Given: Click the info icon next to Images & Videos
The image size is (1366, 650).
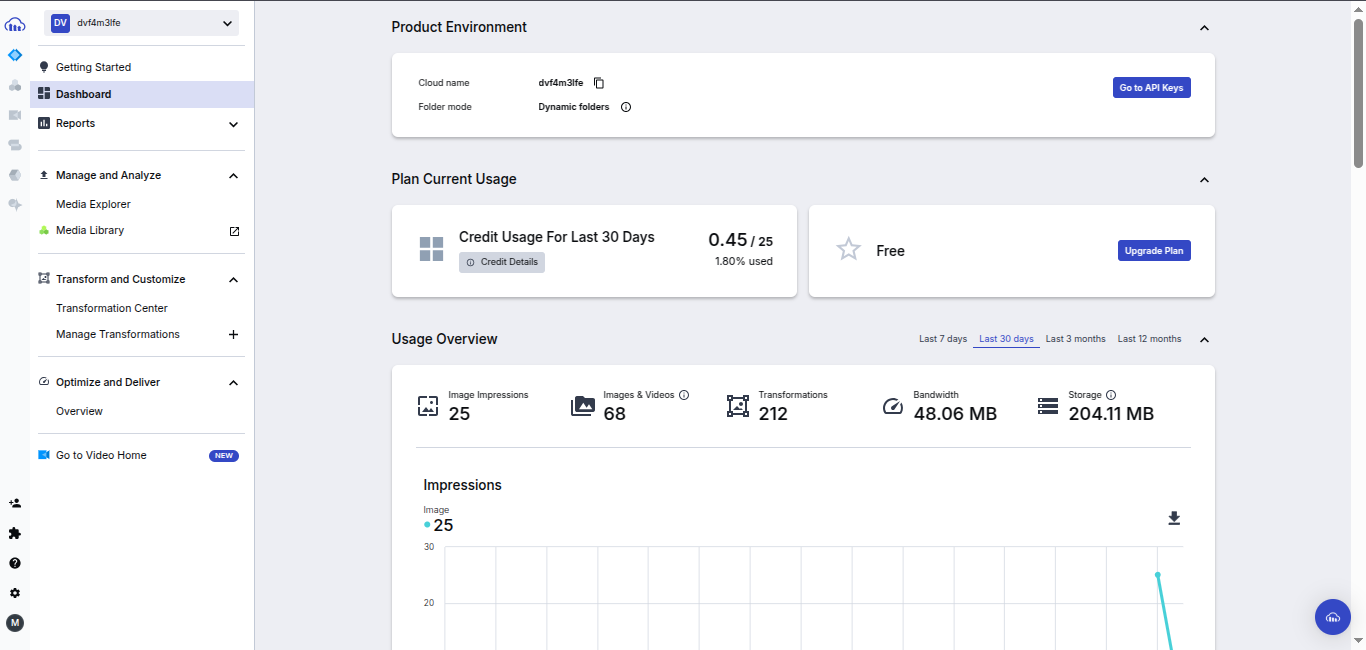Looking at the screenshot, I should (x=684, y=395).
